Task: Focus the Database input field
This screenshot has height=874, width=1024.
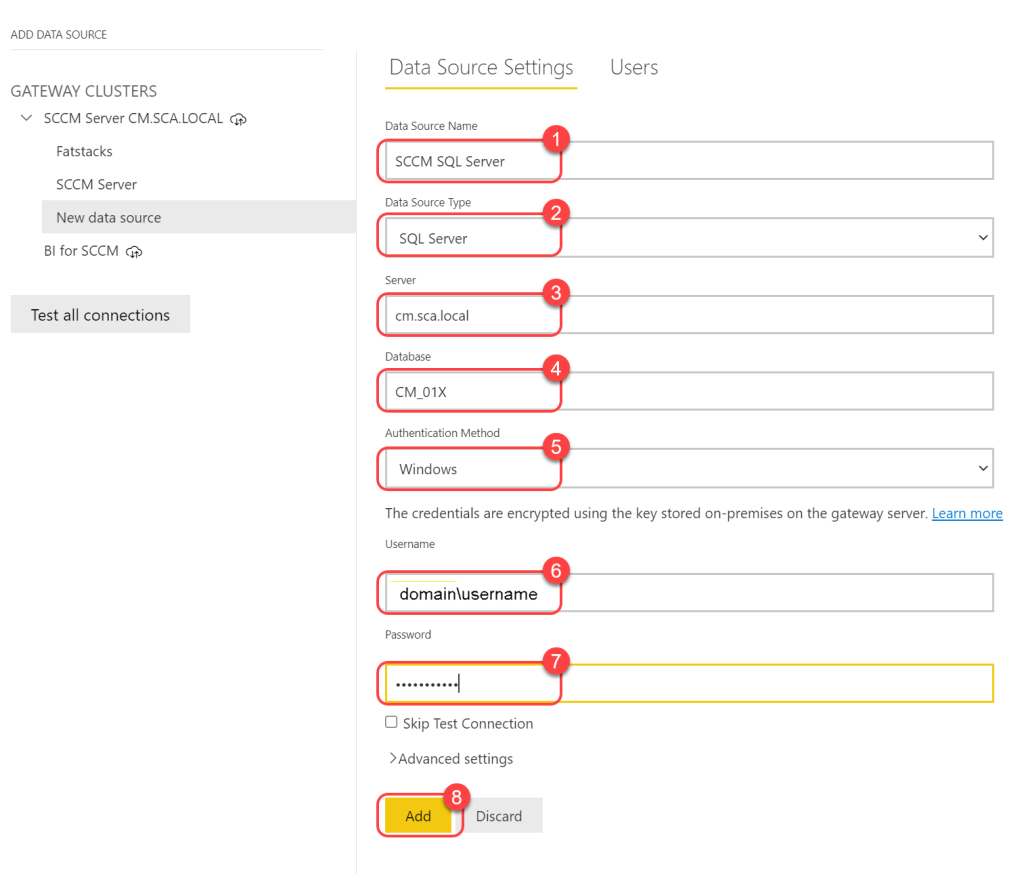Action: (688, 392)
